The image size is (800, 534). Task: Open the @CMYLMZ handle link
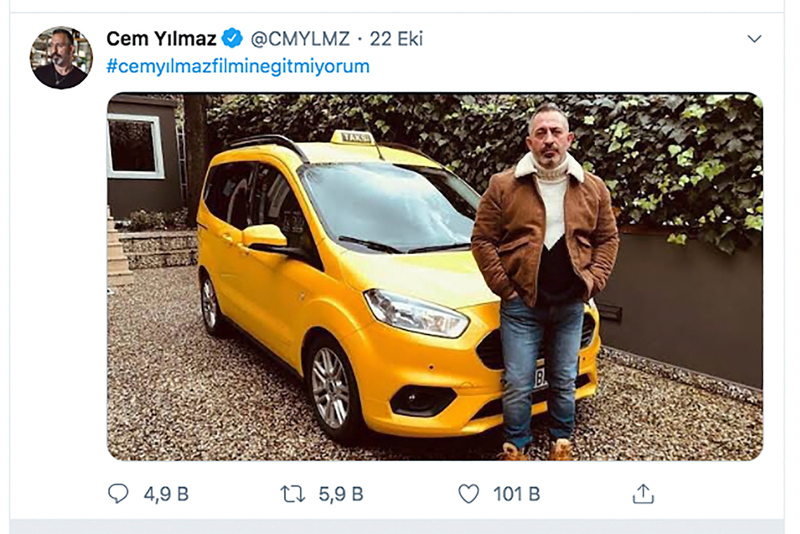(300, 39)
